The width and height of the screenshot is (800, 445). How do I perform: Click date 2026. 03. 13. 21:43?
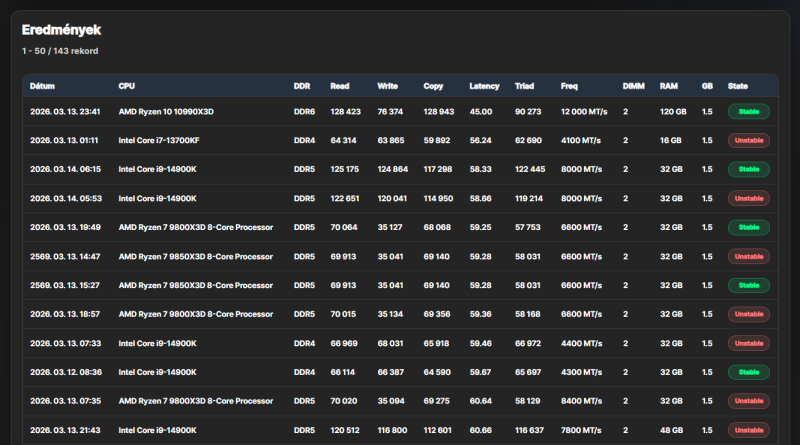tap(65, 430)
